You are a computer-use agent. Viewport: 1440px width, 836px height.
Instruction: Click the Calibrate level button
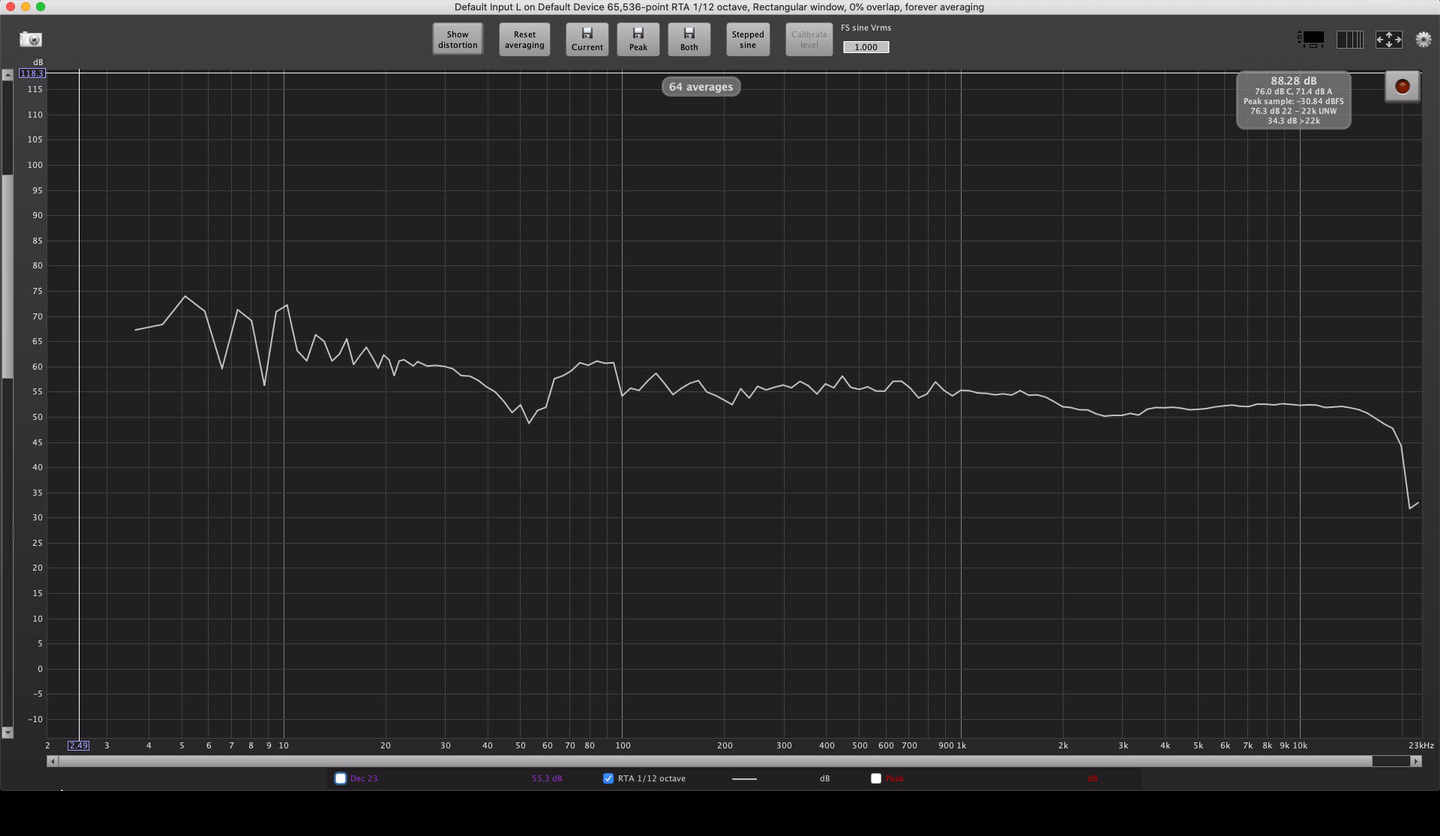tap(809, 40)
